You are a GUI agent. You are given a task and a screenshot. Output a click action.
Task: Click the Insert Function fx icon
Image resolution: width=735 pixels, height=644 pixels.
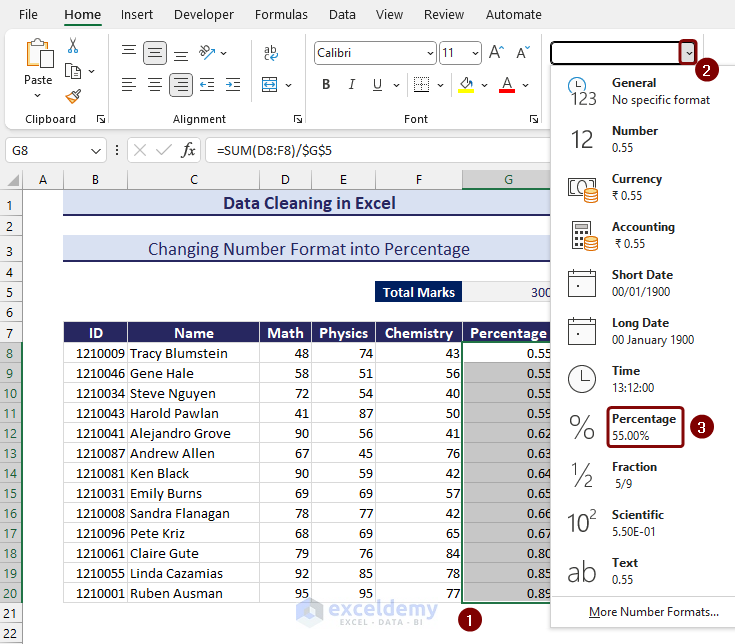pyautogui.click(x=188, y=150)
